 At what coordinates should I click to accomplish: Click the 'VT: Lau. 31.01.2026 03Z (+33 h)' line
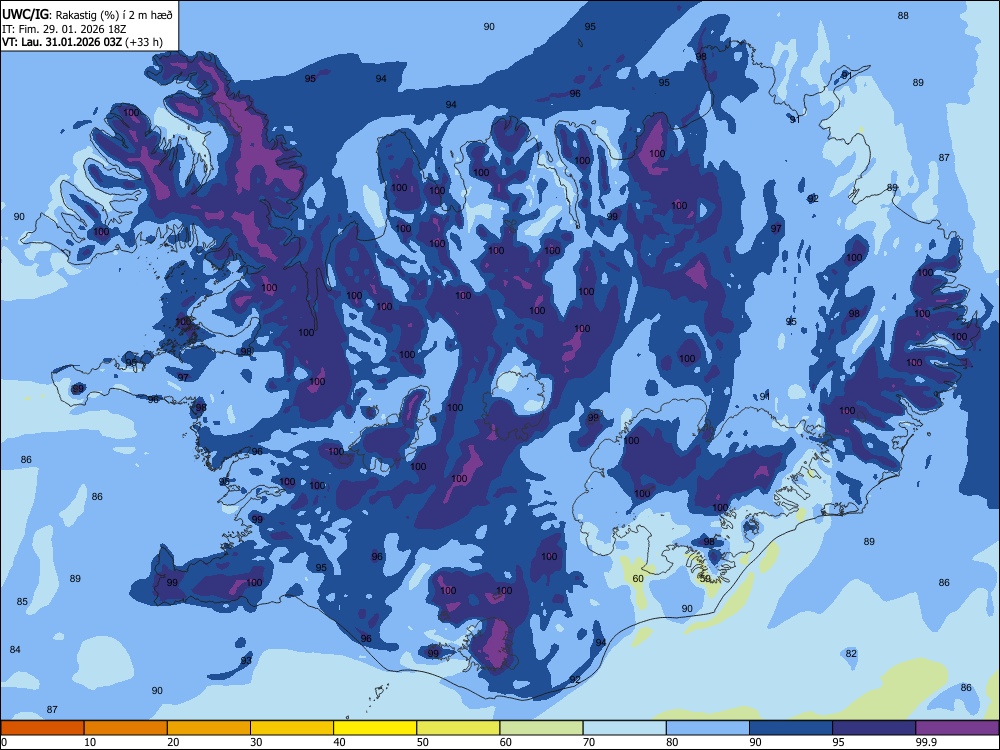click(82, 43)
